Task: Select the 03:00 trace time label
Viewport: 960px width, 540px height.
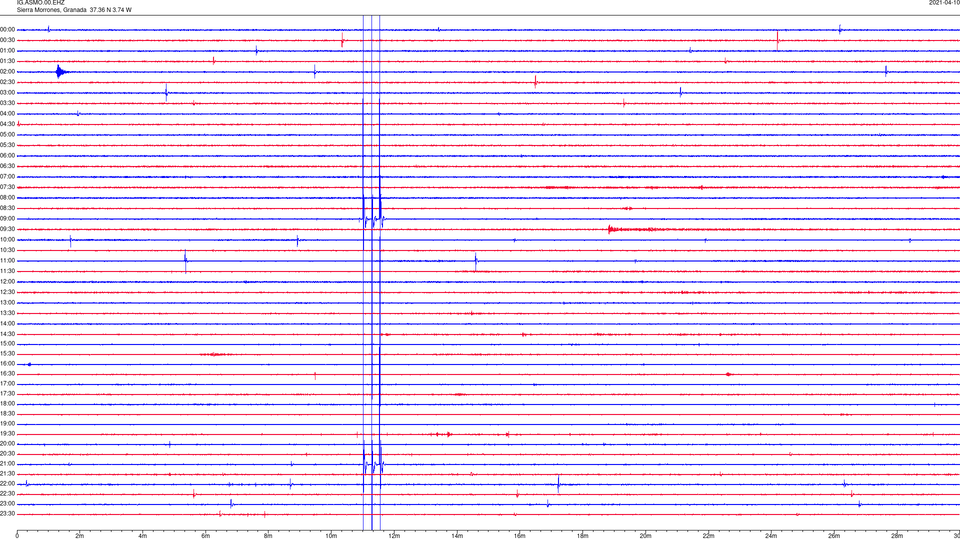Action: tap(8, 92)
